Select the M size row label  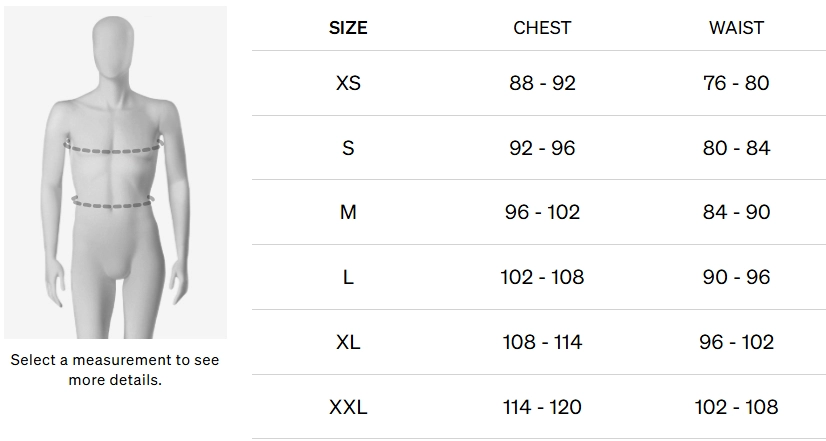click(x=348, y=212)
